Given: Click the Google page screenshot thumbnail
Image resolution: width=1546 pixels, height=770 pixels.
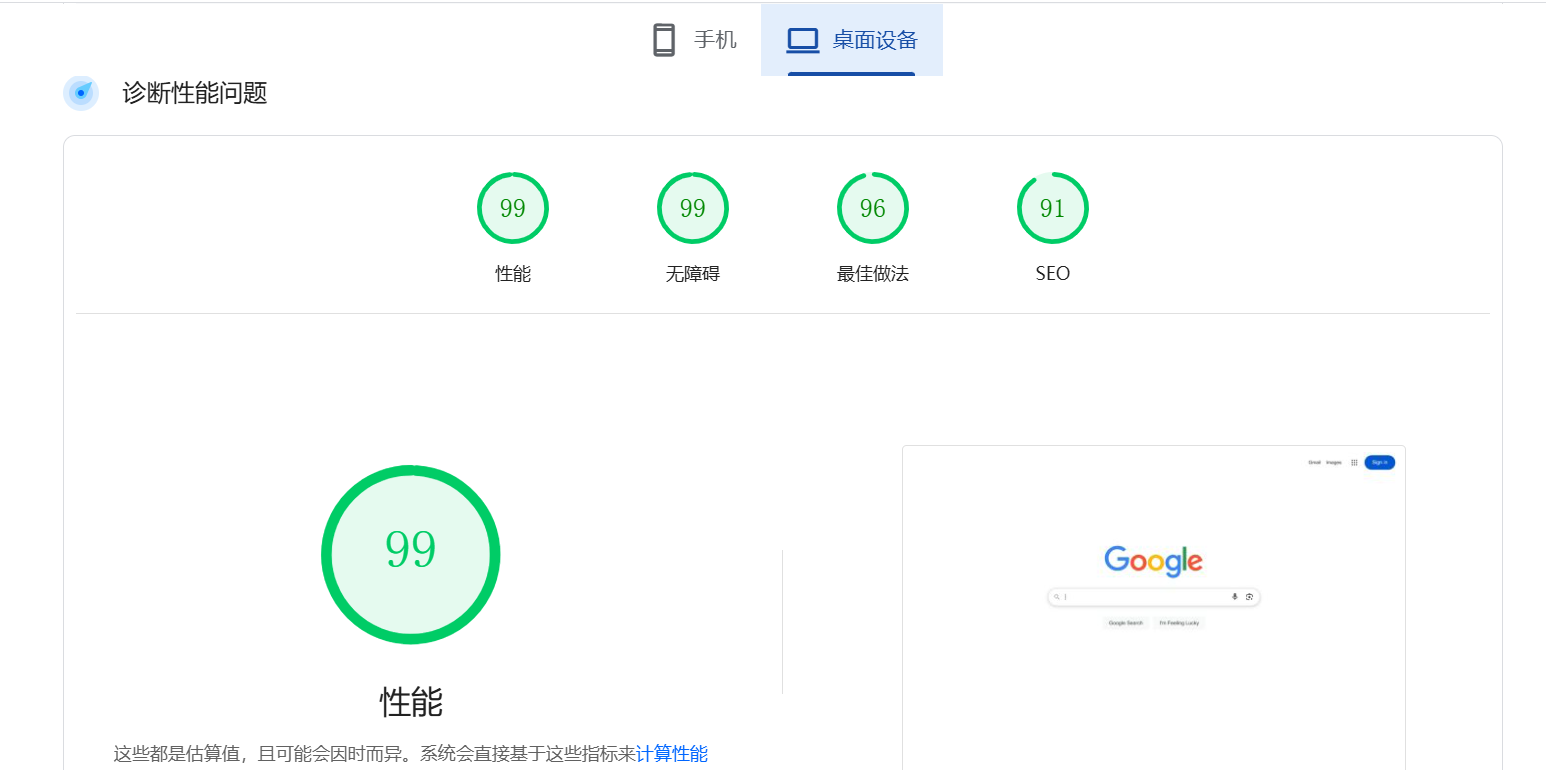Looking at the screenshot, I should pos(1154,607).
